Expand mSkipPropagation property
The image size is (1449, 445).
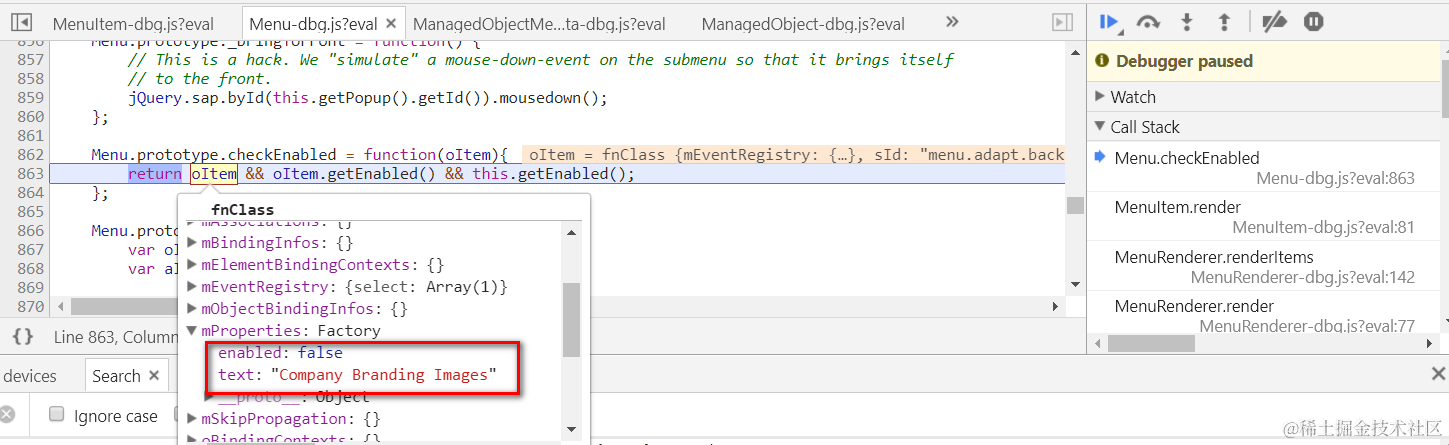(193, 419)
